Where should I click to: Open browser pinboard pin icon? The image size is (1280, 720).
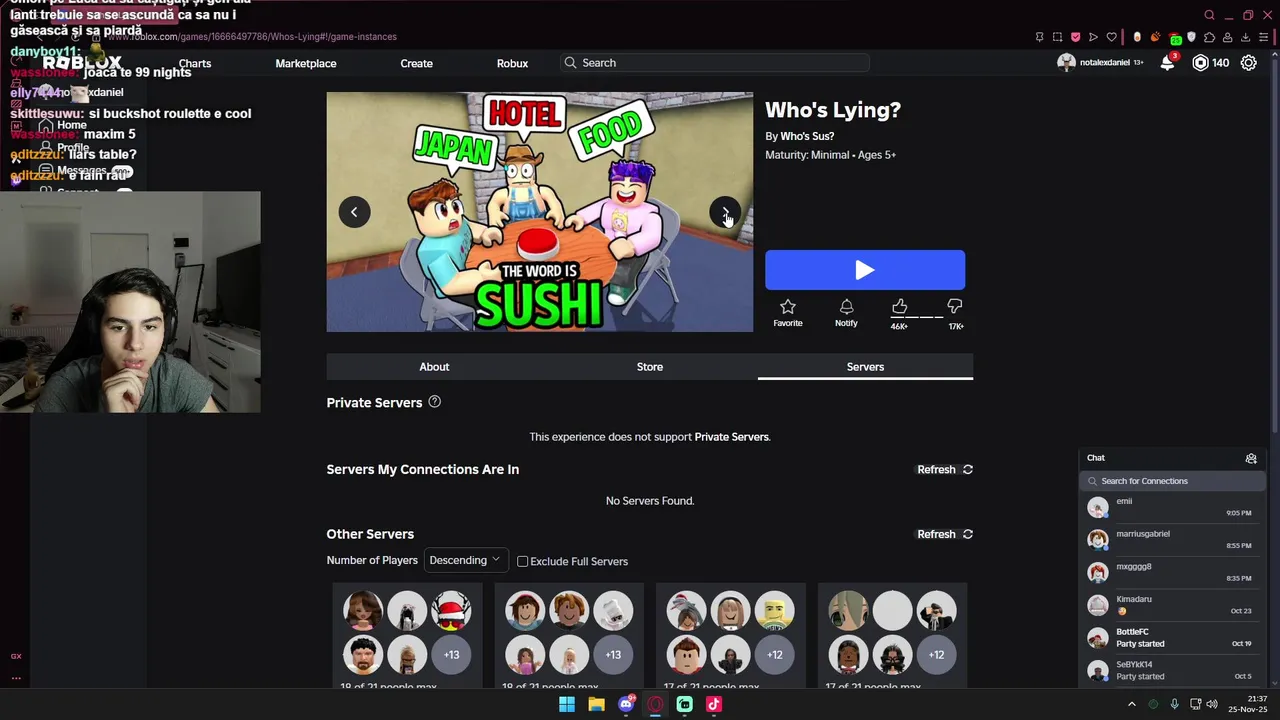pyautogui.click(x=1039, y=37)
